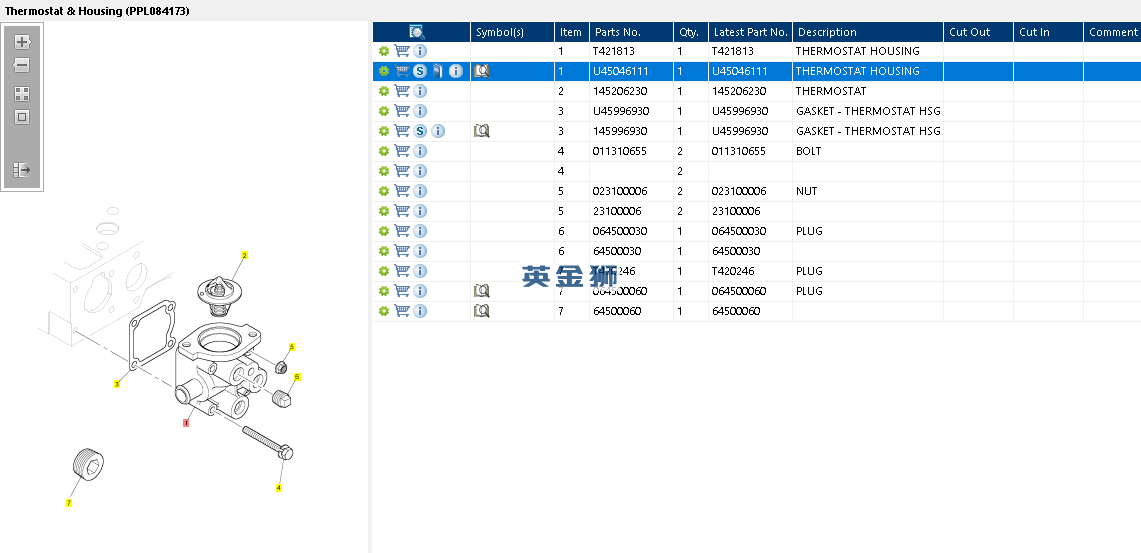1141x553 pixels.
Task: Click Parts No. cell 145206230
Action: (x=631, y=91)
